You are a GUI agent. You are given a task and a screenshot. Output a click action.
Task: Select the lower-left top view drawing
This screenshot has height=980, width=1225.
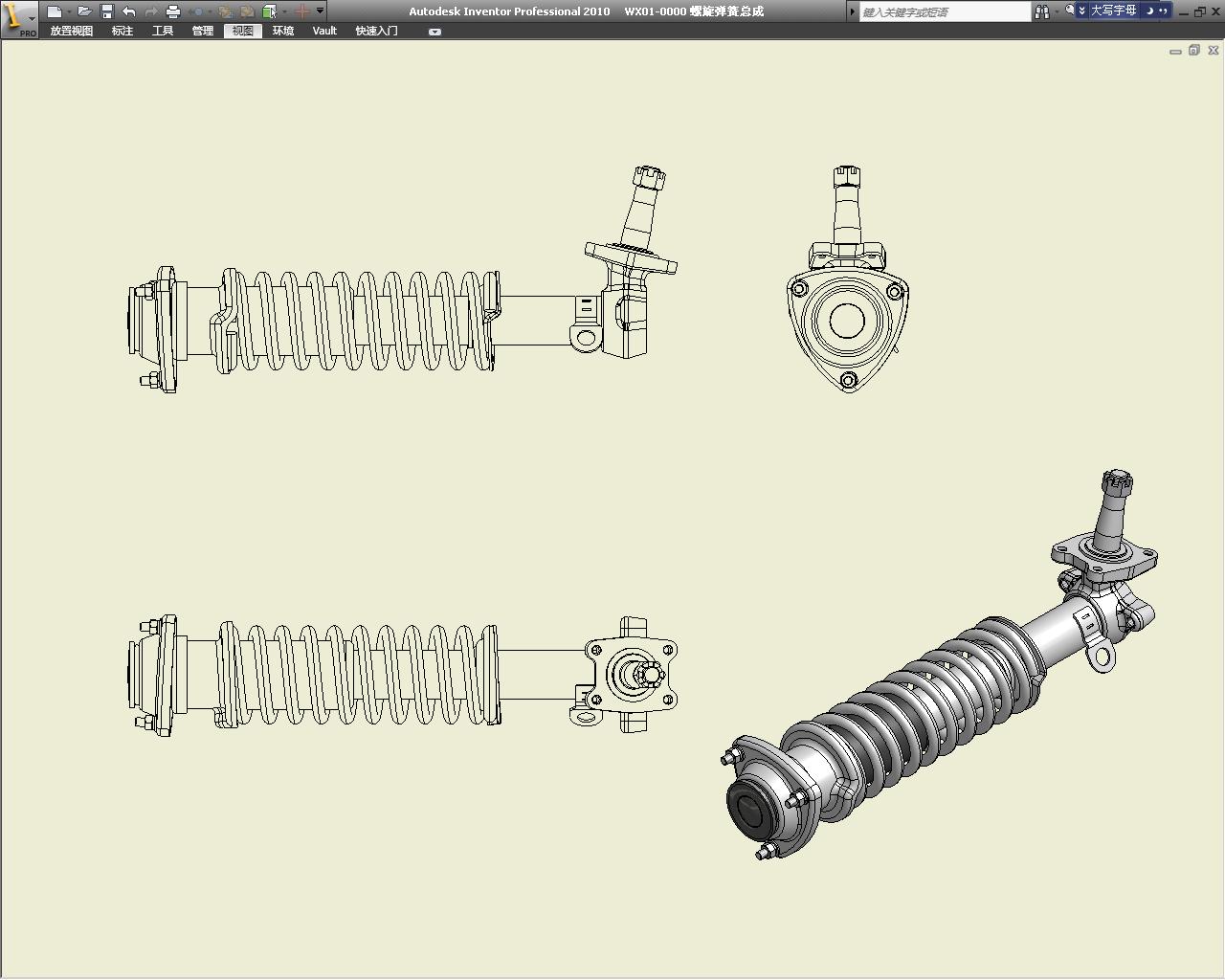(x=403, y=677)
